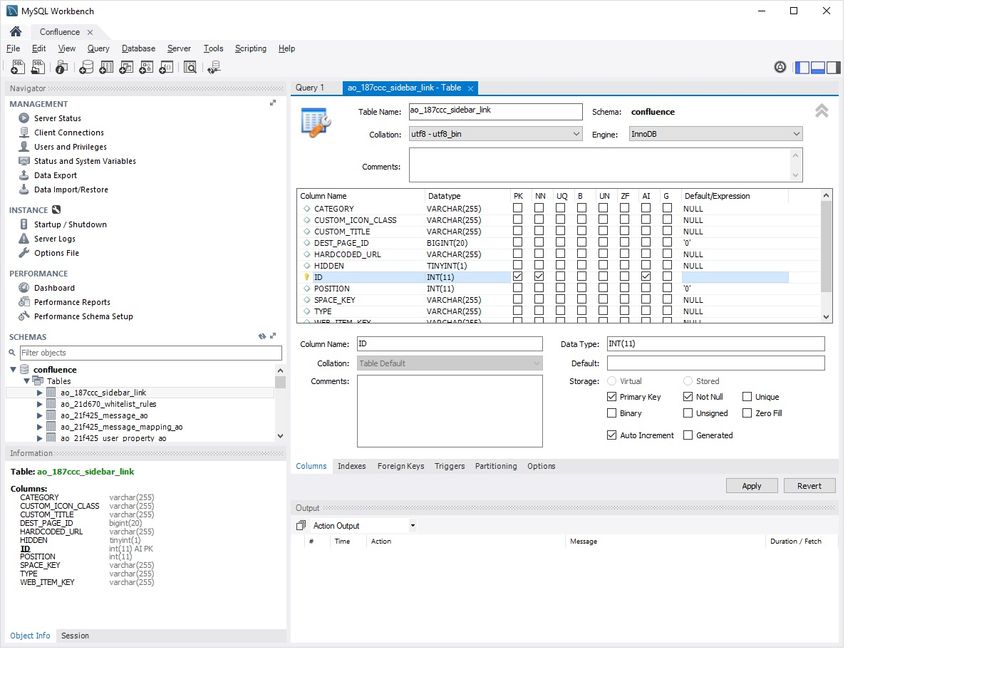
Task: Launch Data Export
Action: point(55,175)
